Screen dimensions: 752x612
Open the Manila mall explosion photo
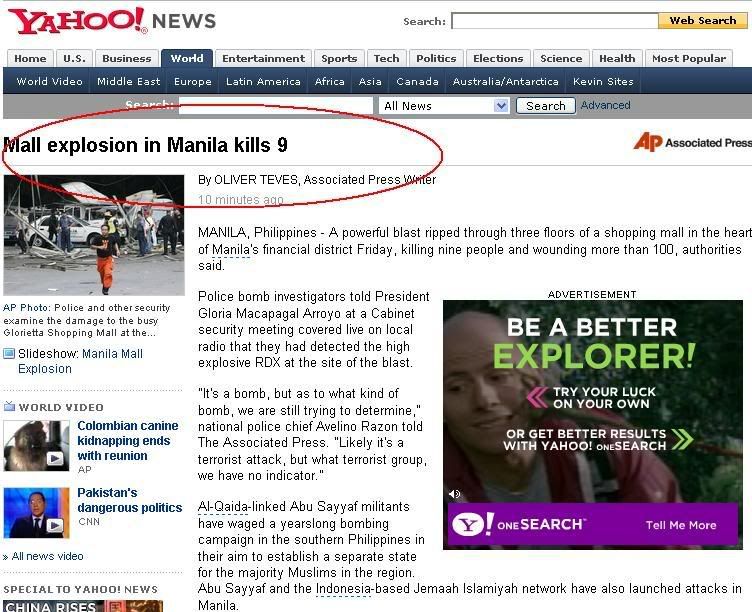pos(94,235)
